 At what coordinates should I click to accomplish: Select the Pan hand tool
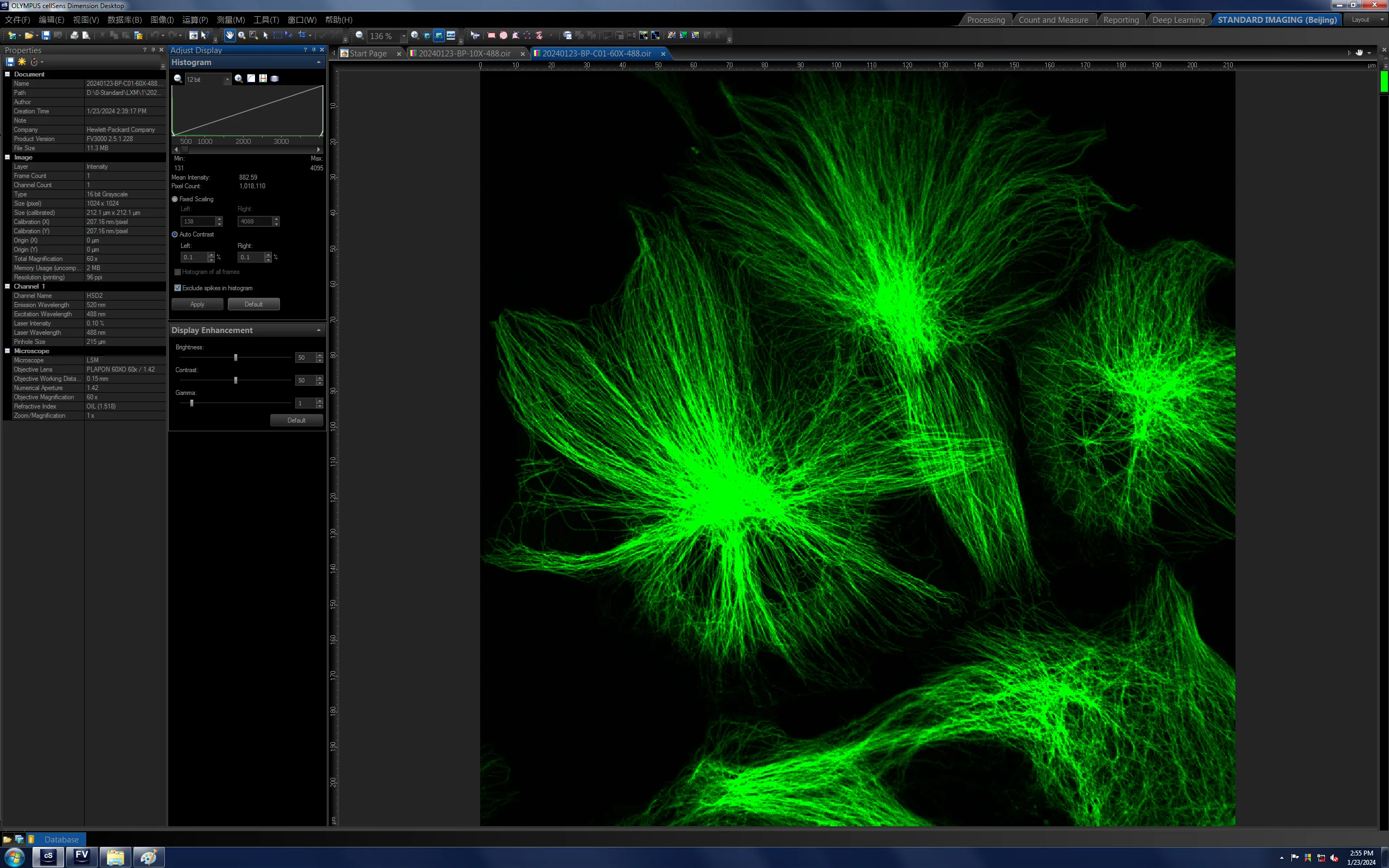230,36
